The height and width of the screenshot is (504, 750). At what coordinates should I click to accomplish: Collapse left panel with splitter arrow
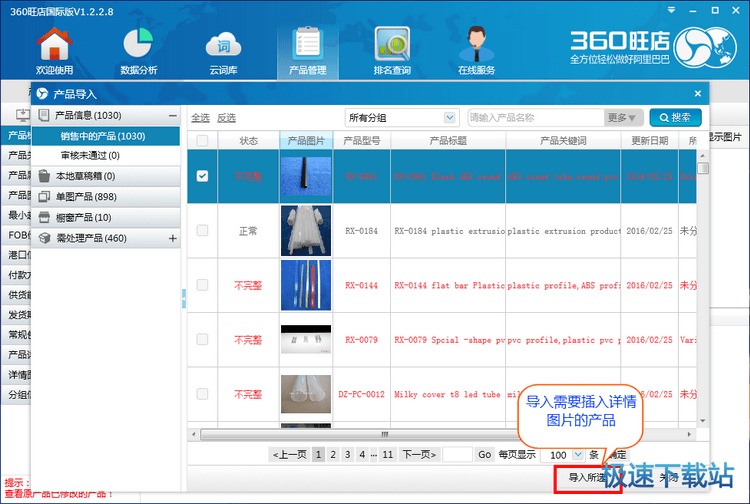pyautogui.click(x=184, y=299)
